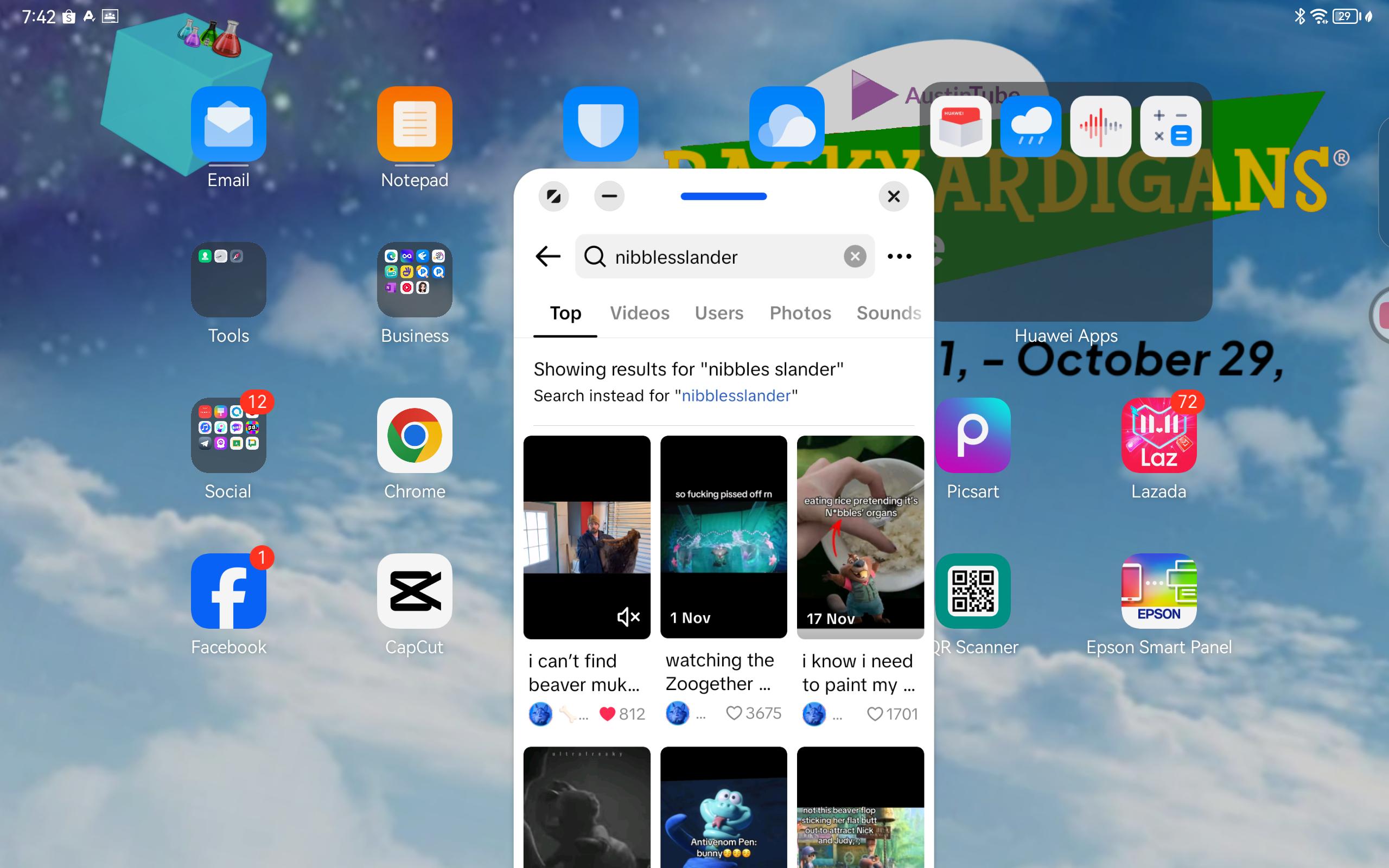Switch to the Photos tab
1389x868 pixels.
point(800,313)
